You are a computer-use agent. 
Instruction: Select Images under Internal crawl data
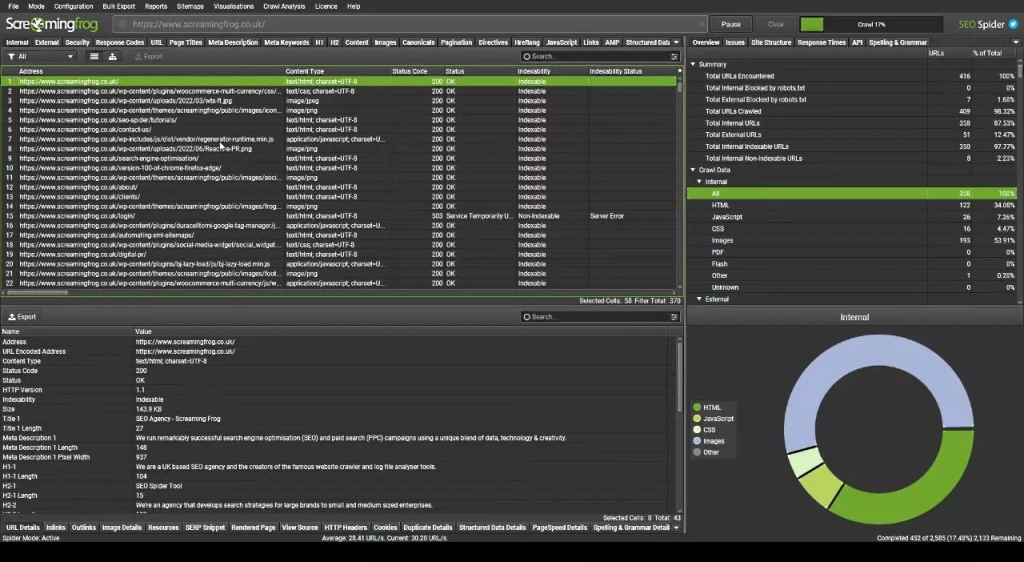pos(852,240)
